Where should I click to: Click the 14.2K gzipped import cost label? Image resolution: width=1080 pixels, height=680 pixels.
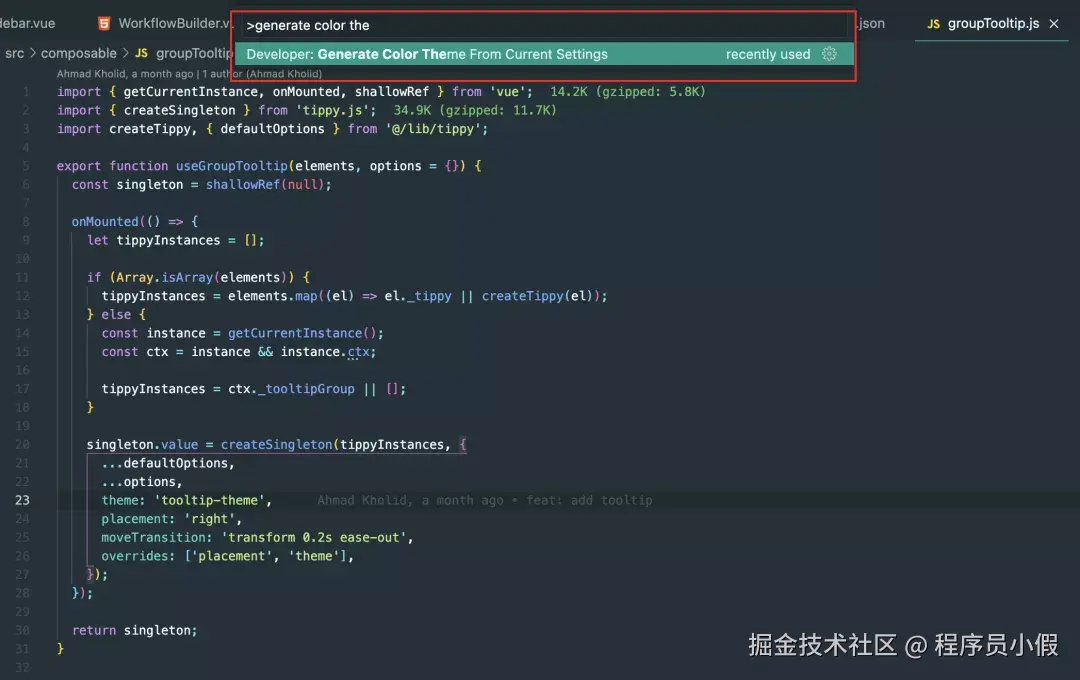(627, 92)
